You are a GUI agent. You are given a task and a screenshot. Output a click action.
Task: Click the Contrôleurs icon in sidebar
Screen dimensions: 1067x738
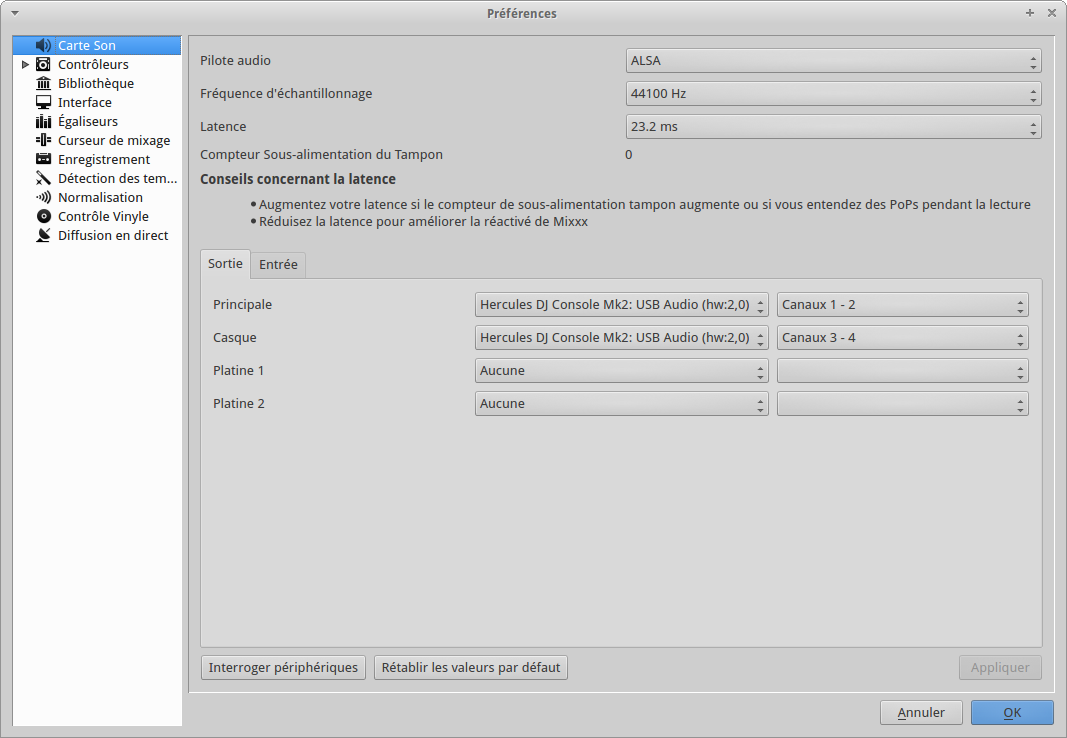tap(43, 65)
